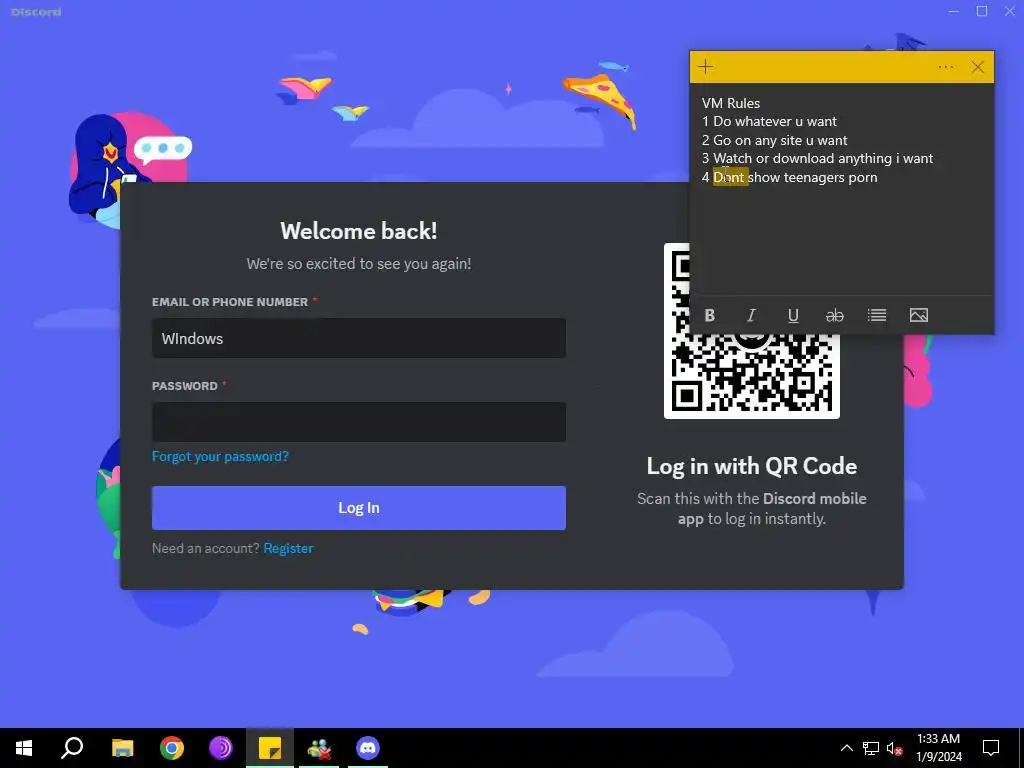The width and height of the screenshot is (1024, 768).
Task: Open network status tray icon
Action: [871, 748]
